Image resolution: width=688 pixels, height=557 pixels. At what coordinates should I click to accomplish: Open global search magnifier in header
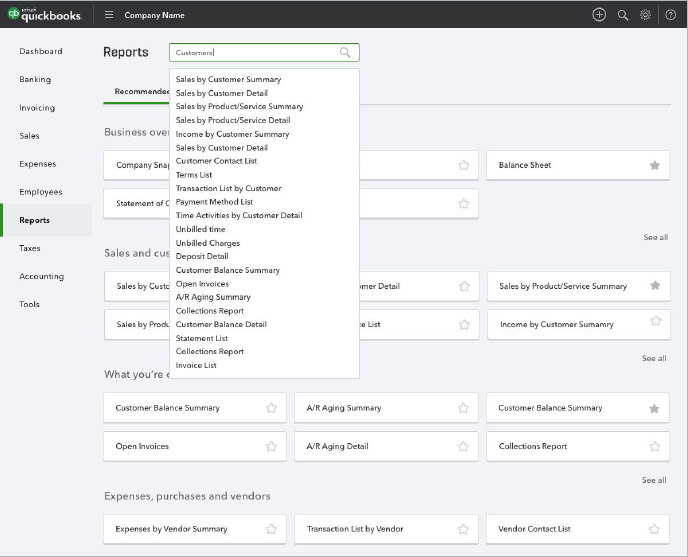point(623,15)
